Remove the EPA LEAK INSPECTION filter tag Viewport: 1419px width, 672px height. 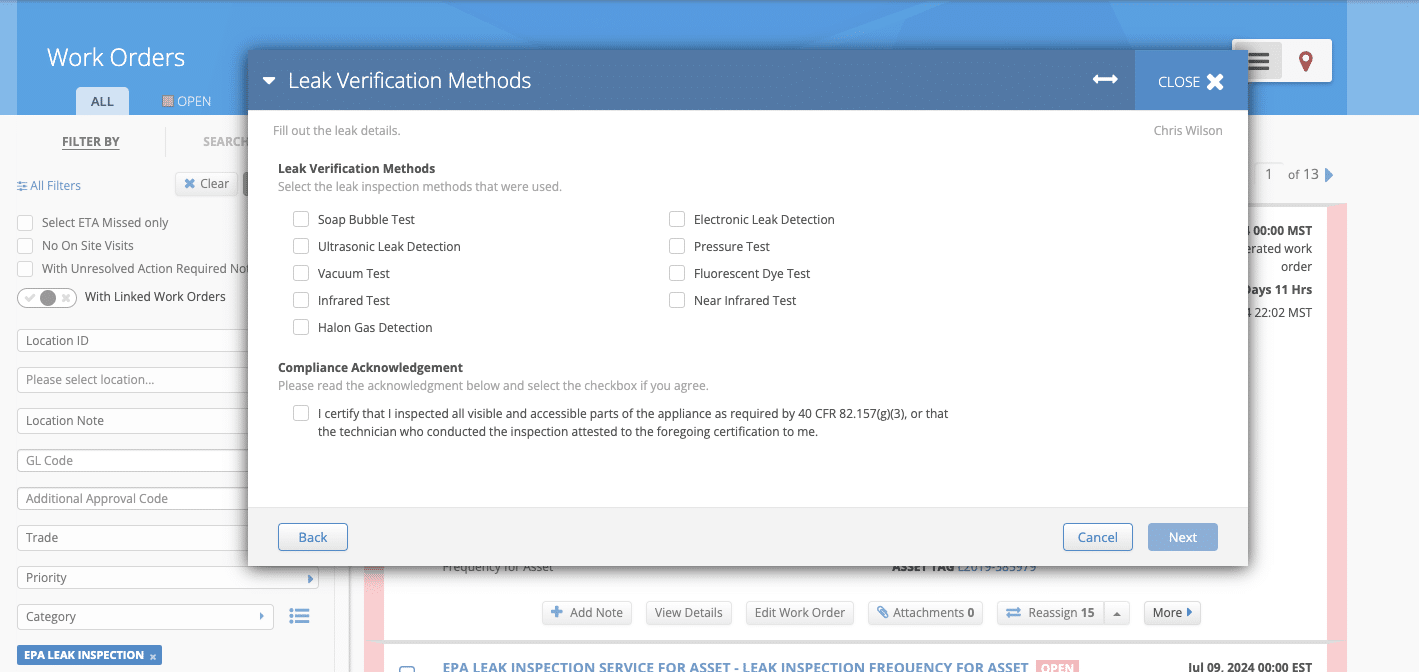coord(153,656)
